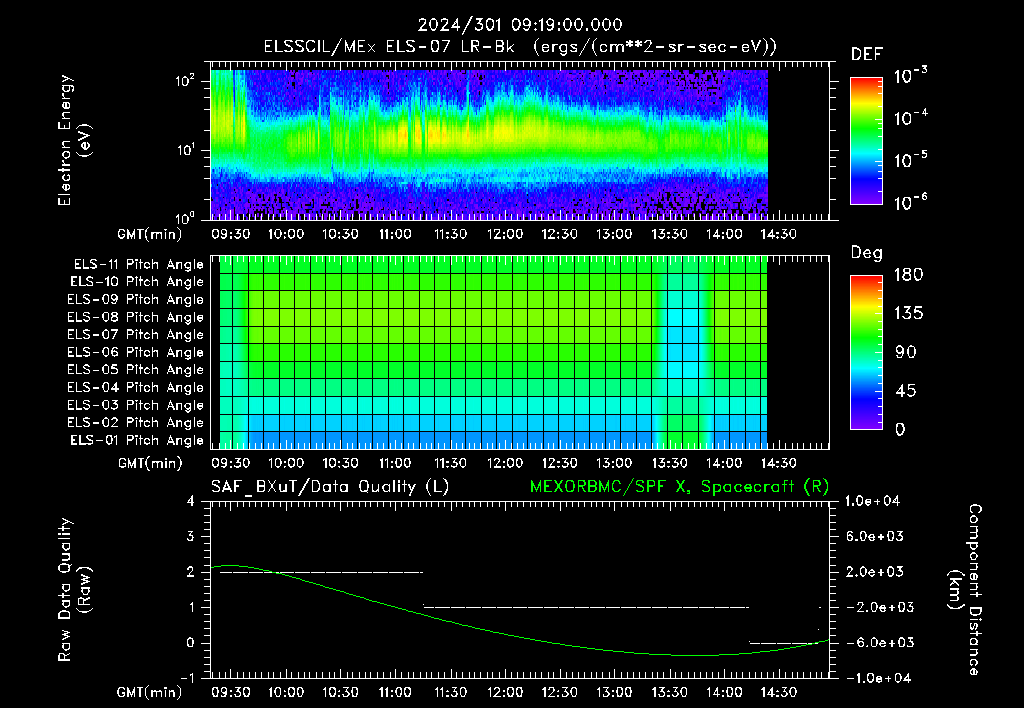Click the 2.0e+03 tick on distance axis
Viewport: 1024px width, 708px height.
(874, 572)
